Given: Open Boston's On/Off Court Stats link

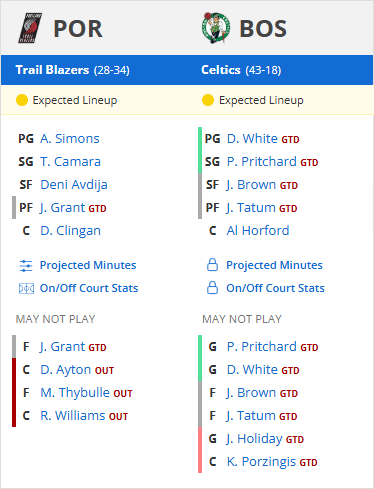Looking at the screenshot, I should [275, 288].
